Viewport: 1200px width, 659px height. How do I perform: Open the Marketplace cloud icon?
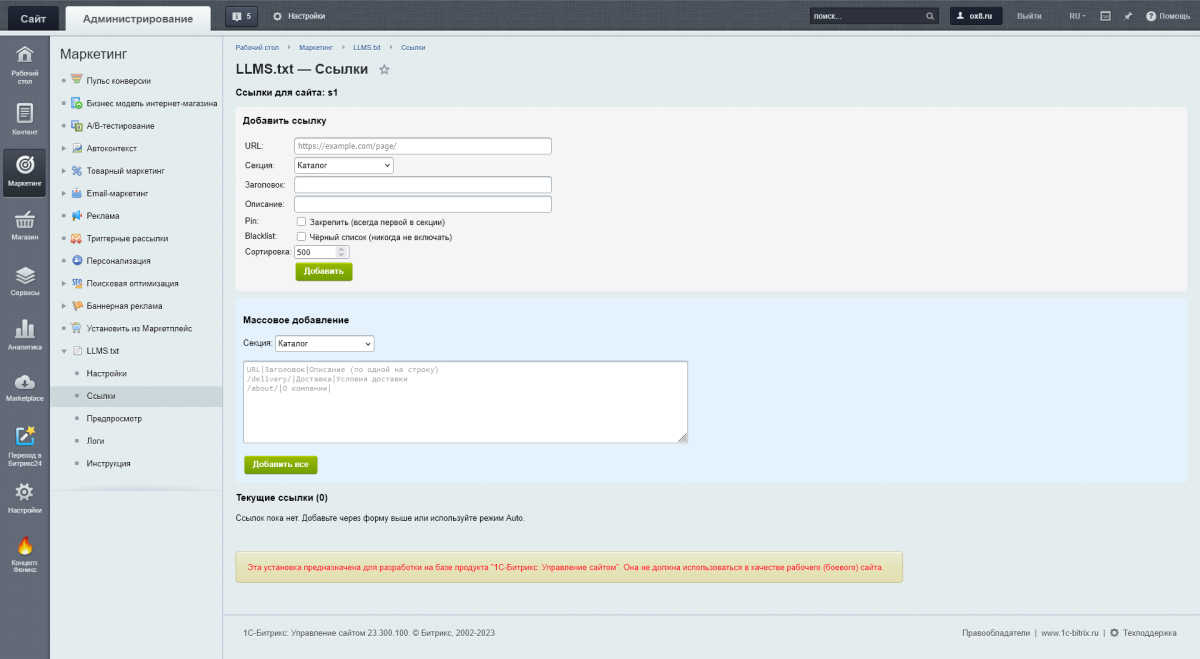(x=25, y=384)
